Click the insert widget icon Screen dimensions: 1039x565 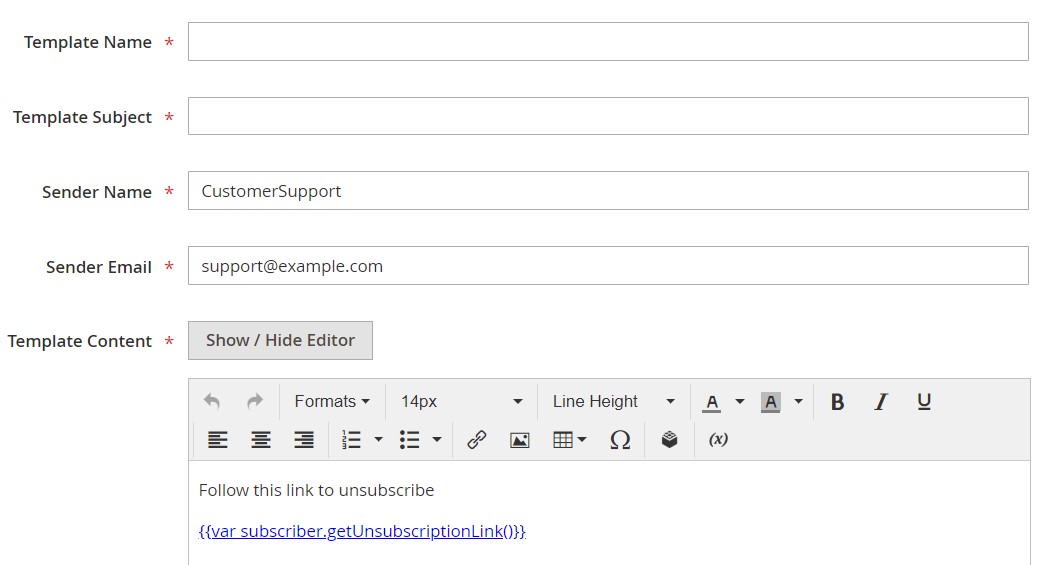point(670,440)
